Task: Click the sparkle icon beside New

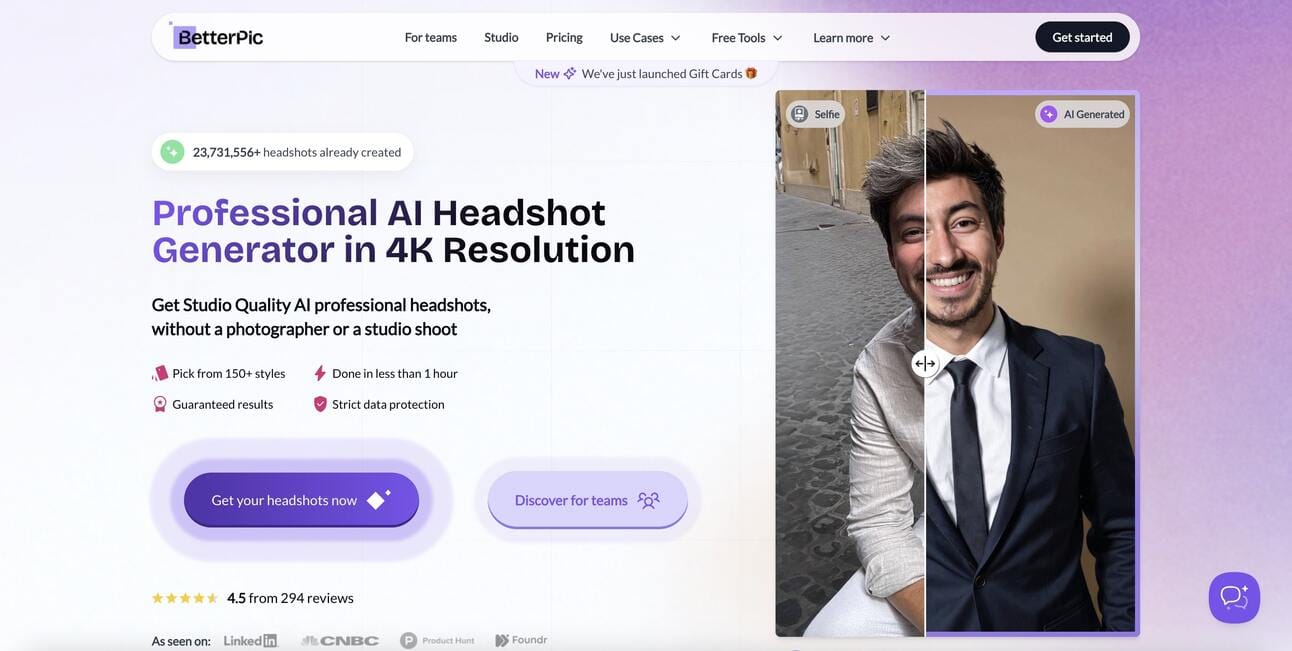Action: point(570,73)
